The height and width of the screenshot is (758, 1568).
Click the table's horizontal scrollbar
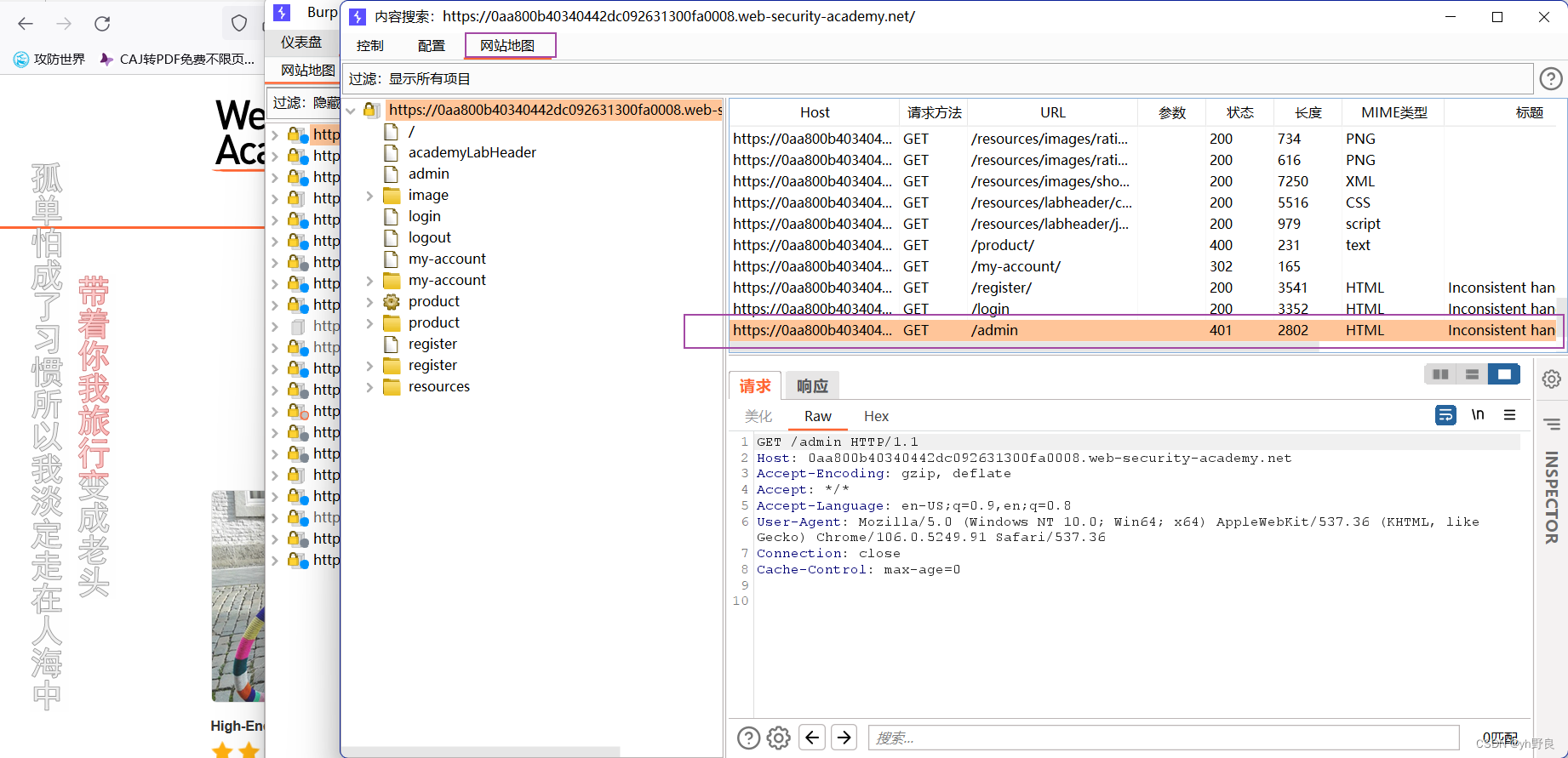1024,346
